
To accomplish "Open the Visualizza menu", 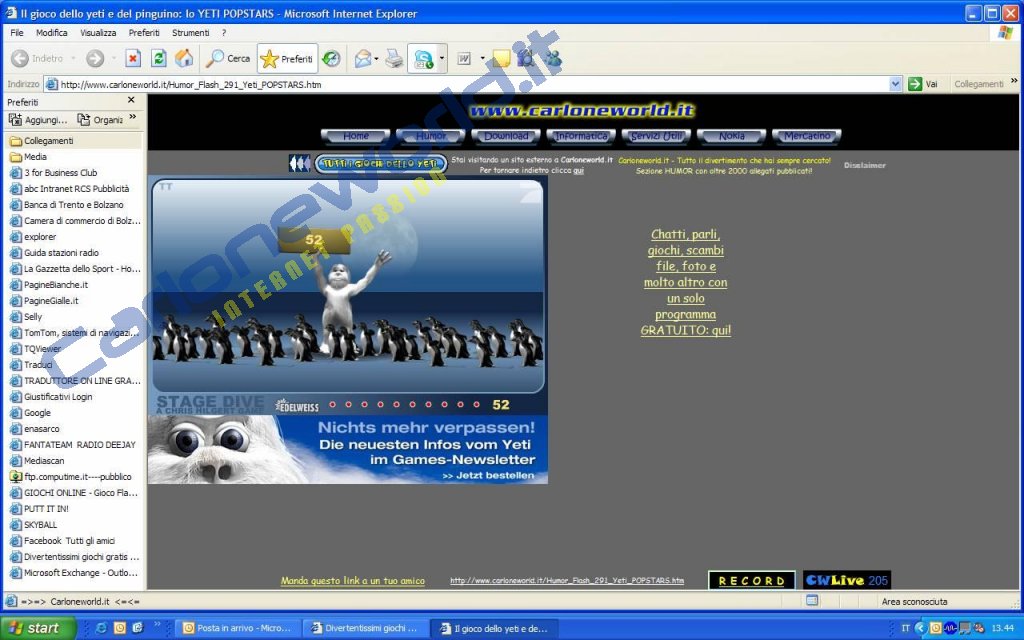I will tap(98, 33).
